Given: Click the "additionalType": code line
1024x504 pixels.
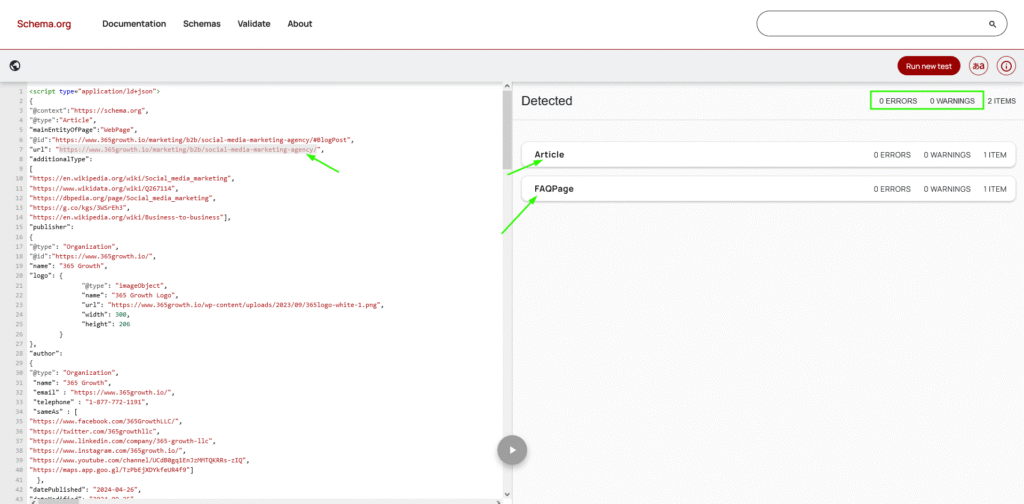Looking at the screenshot, I should click(x=61, y=159).
